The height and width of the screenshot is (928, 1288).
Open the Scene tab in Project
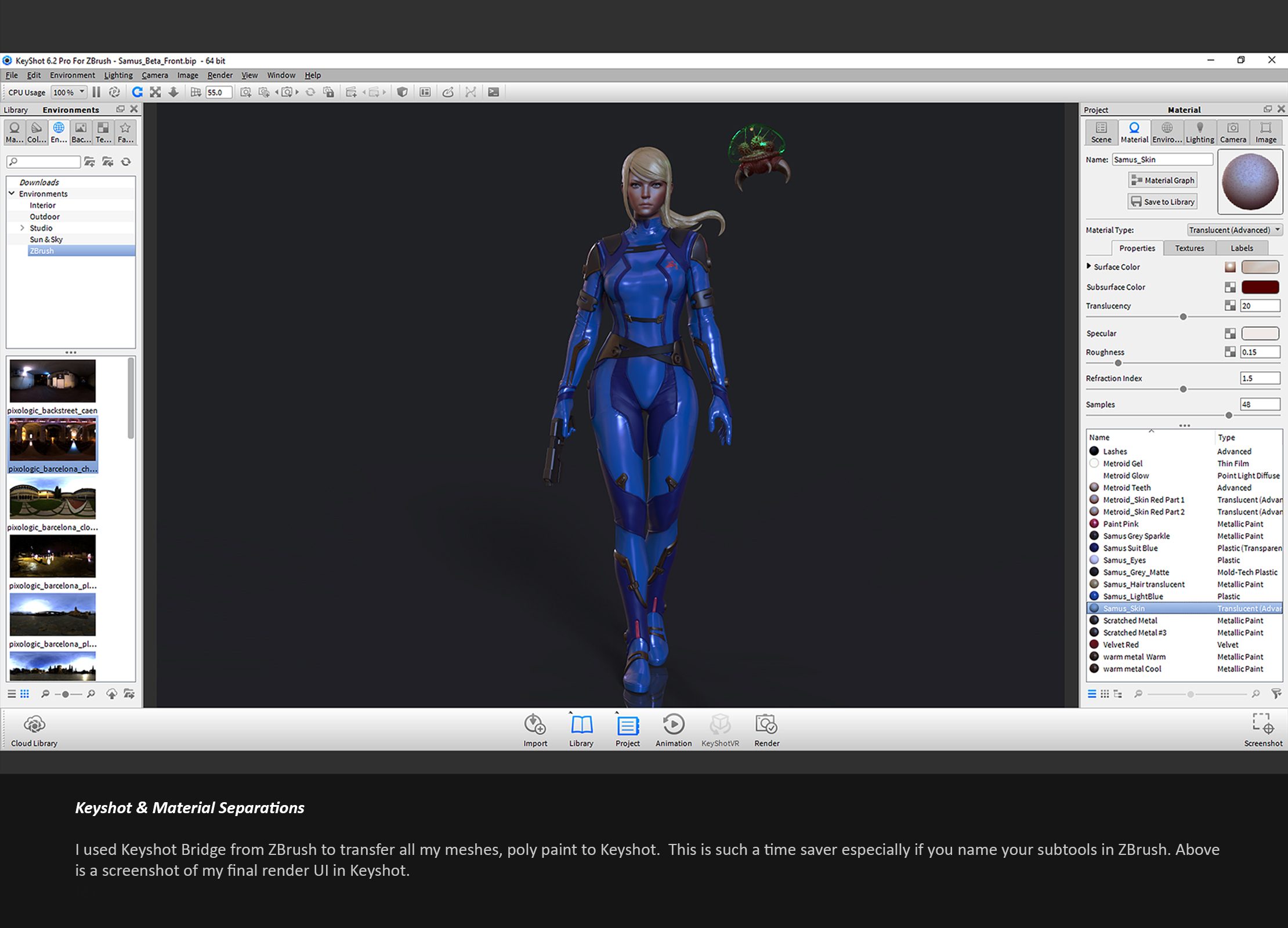point(1101,132)
